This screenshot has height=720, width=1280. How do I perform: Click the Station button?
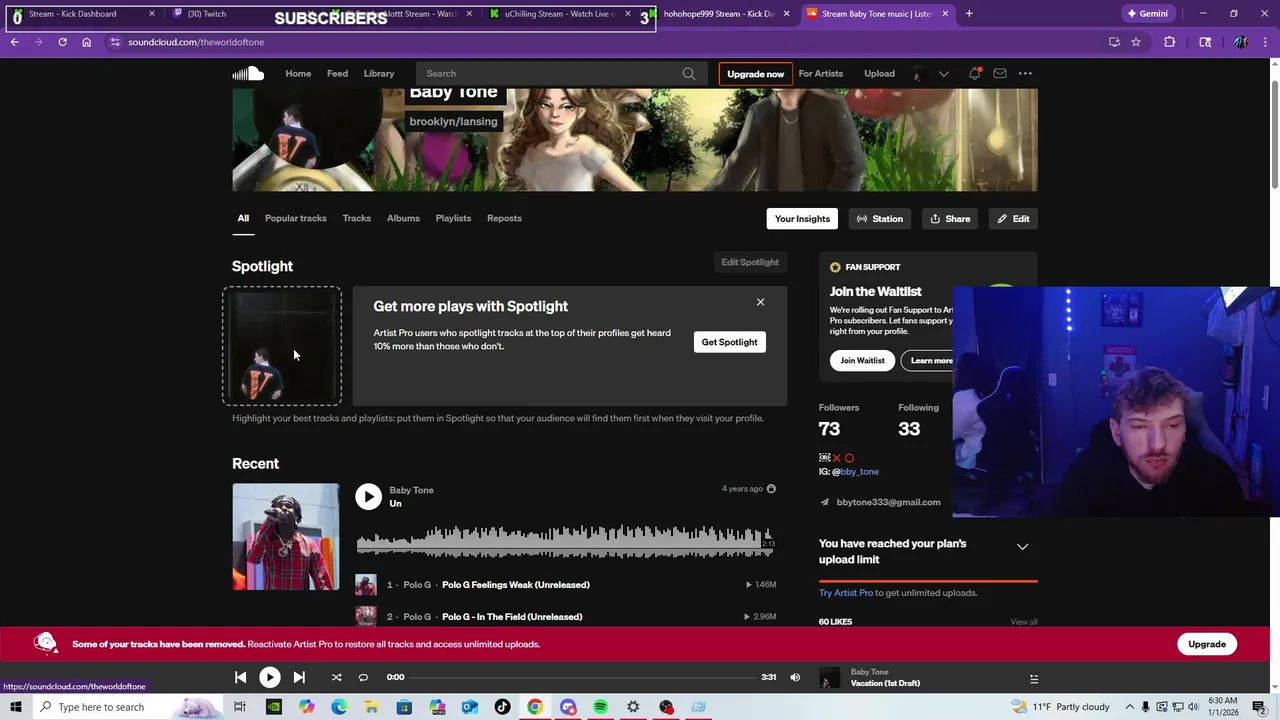click(880, 218)
